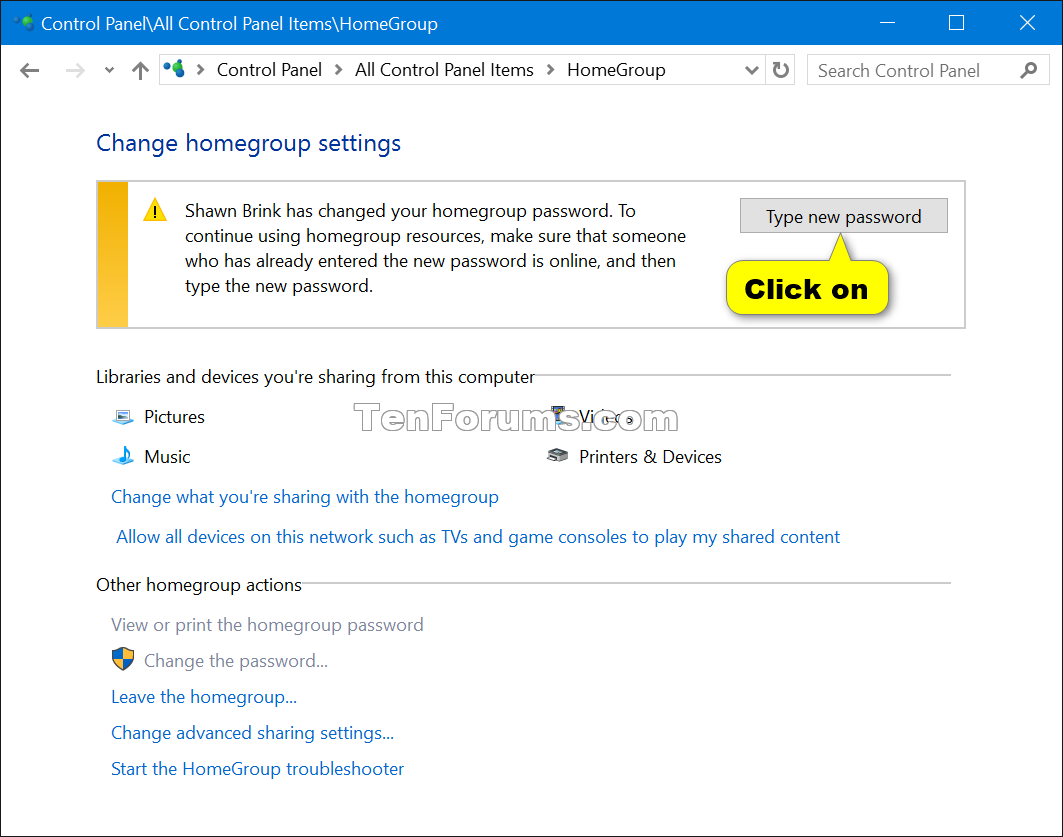
Task: Open address bar history dropdown
Action: tap(751, 70)
